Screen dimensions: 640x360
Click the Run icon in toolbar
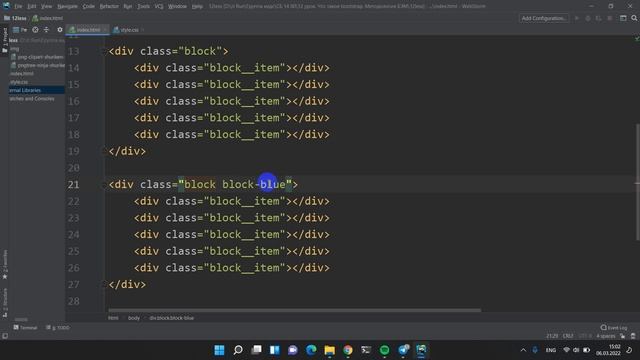pyautogui.click(x=577, y=18)
